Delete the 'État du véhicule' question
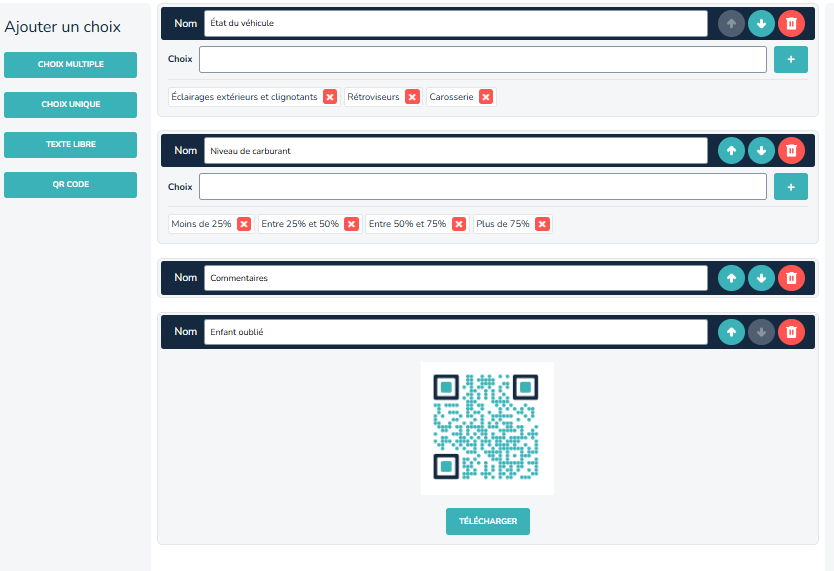This screenshot has width=834, height=571. pyautogui.click(x=791, y=24)
